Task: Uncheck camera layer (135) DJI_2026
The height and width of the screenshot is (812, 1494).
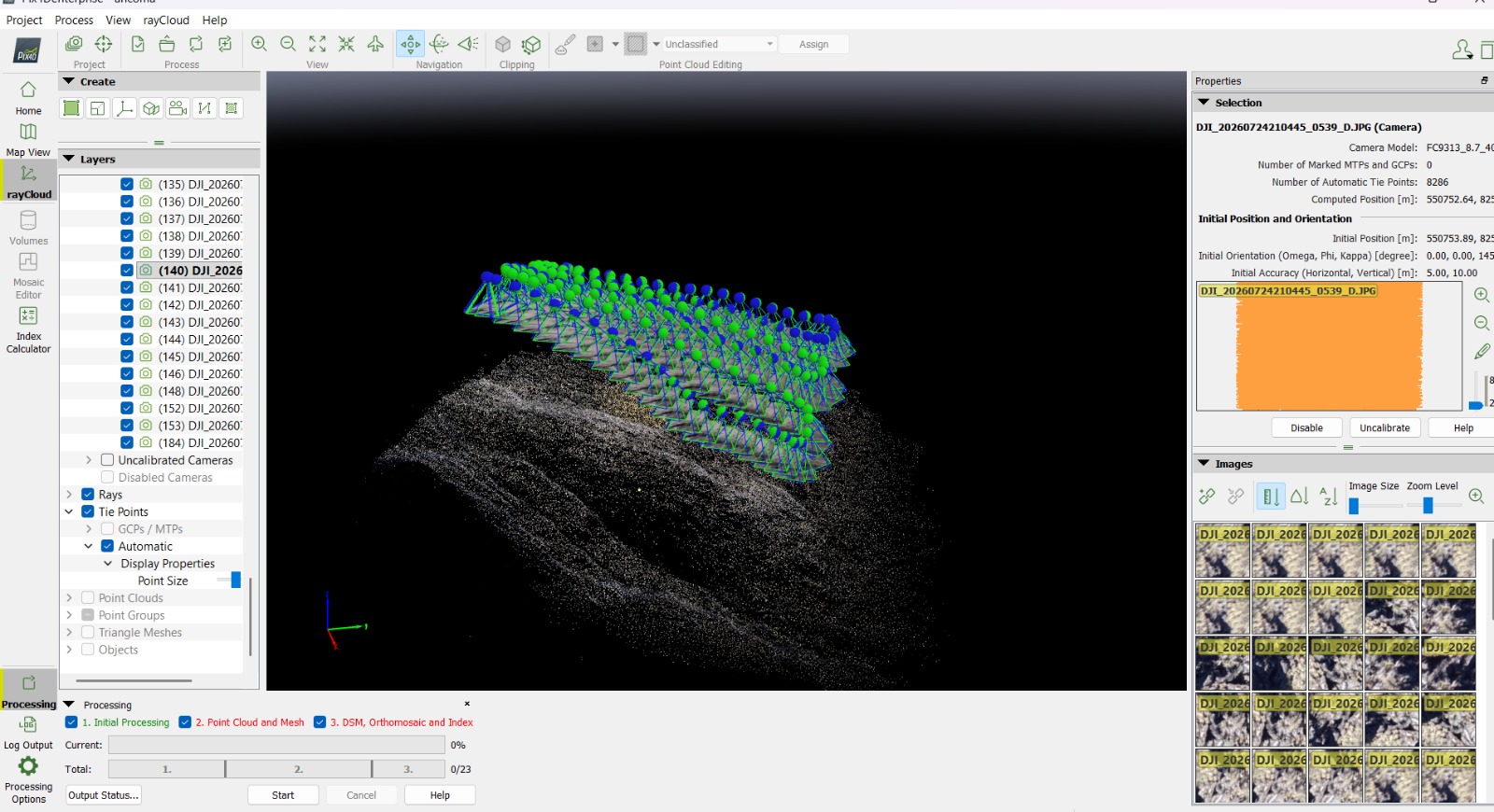Action: click(127, 184)
